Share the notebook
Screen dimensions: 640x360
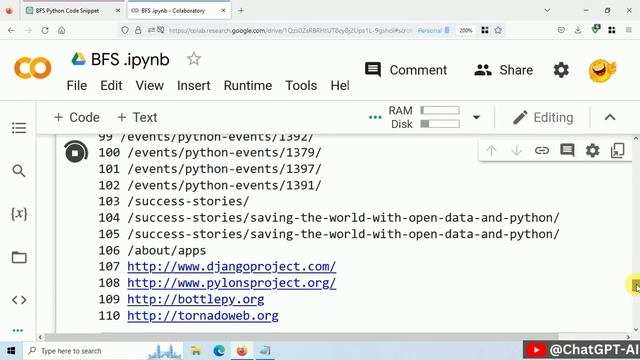pos(504,70)
